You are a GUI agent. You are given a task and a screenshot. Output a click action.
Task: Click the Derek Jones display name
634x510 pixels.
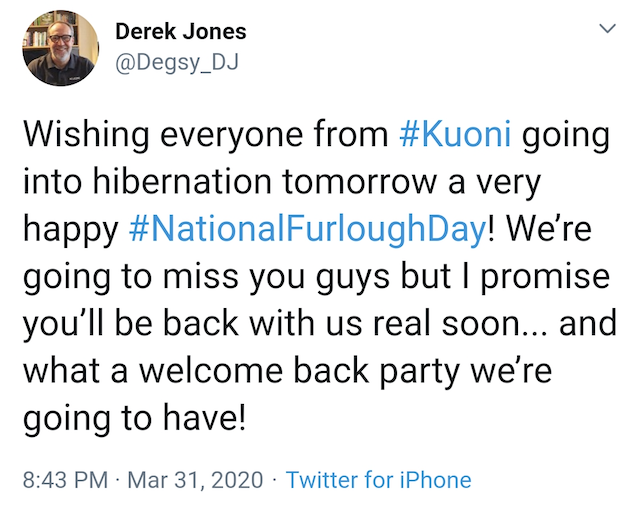[x=180, y=31]
